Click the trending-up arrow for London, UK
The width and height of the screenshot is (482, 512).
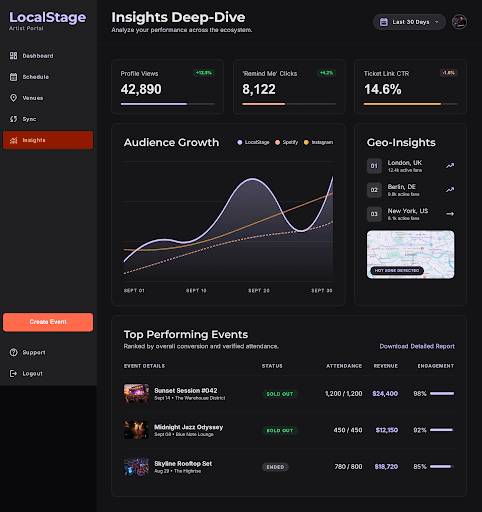[x=450, y=166]
